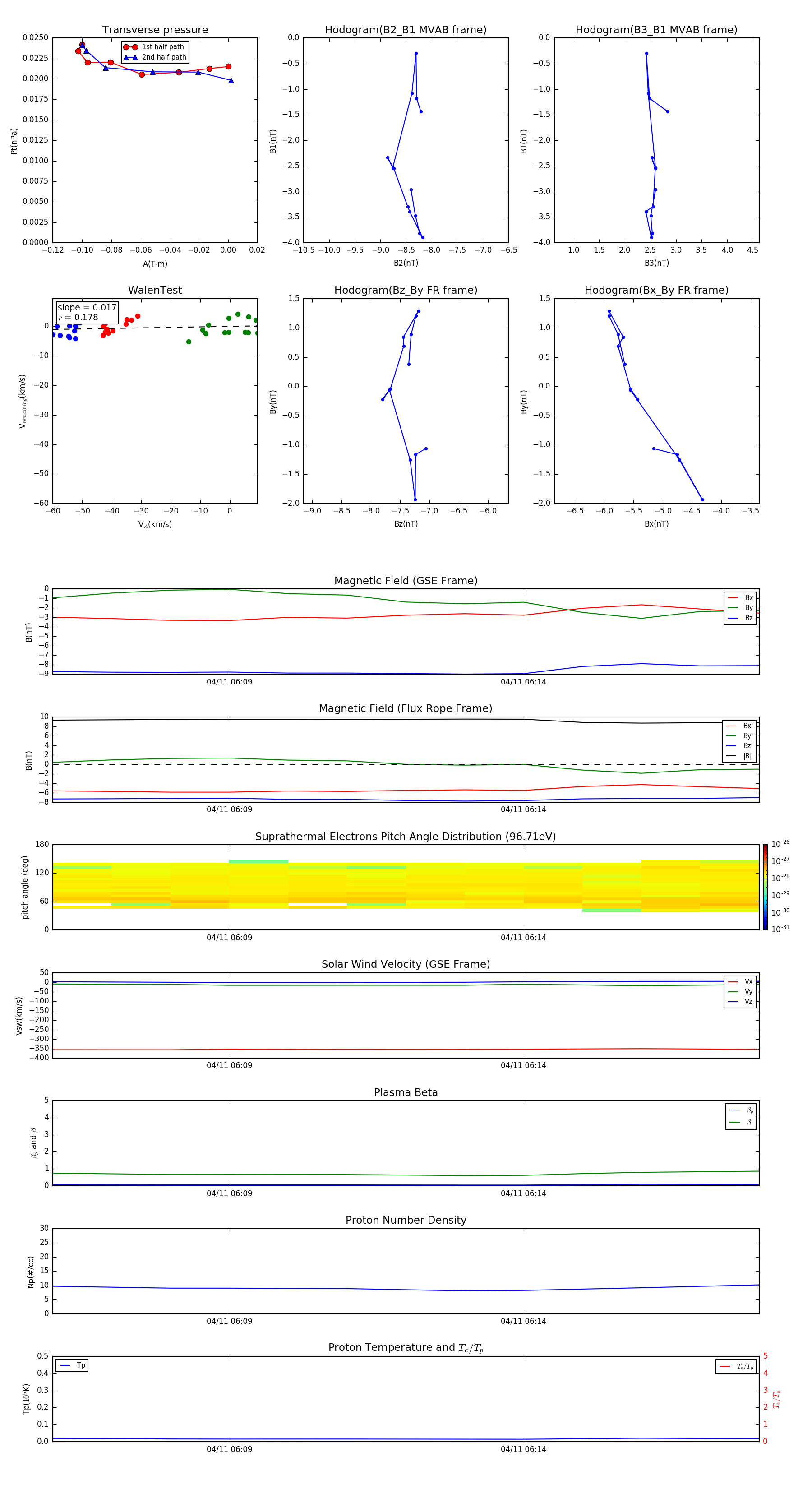
Task: Click the "Plasma Beta" plot title
Action: click(x=405, y=1092)
